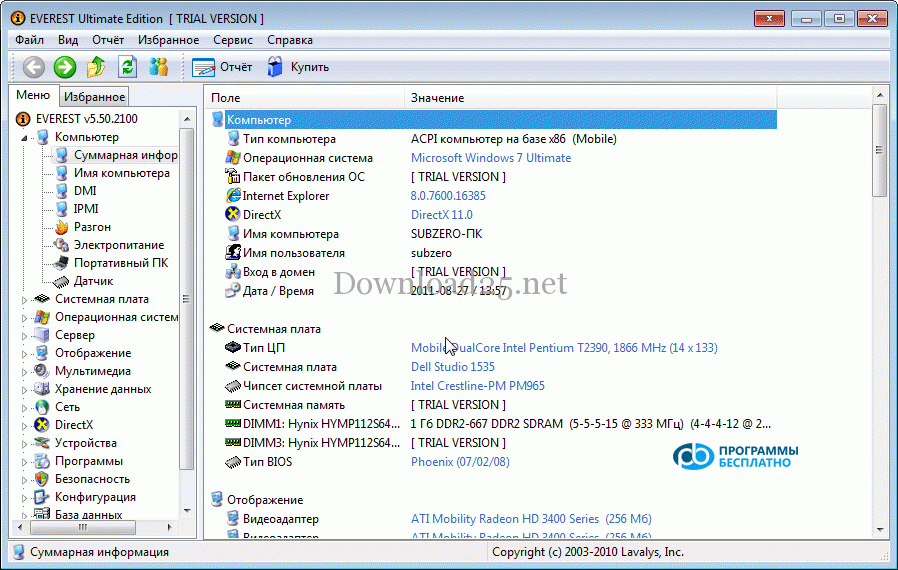Expand the Сеть tree node

[24, 408]
